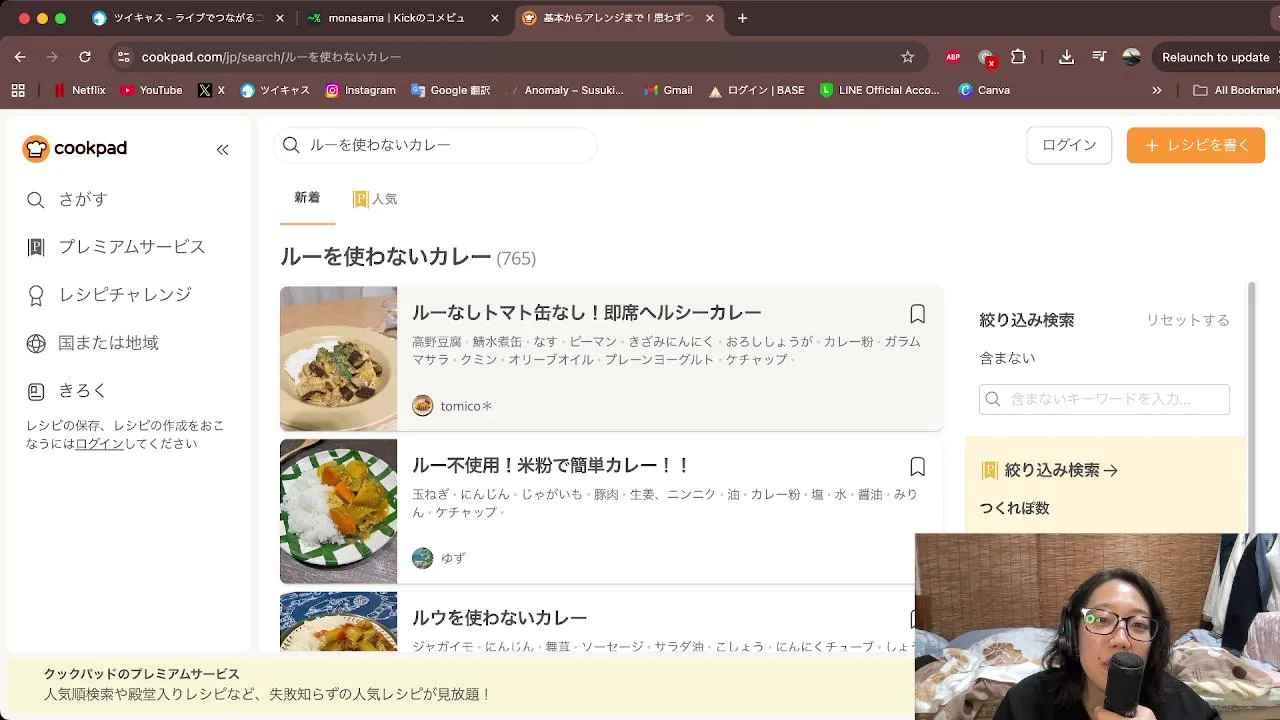
Task: Open さがす search in sidebar
Action: point(67,199)
